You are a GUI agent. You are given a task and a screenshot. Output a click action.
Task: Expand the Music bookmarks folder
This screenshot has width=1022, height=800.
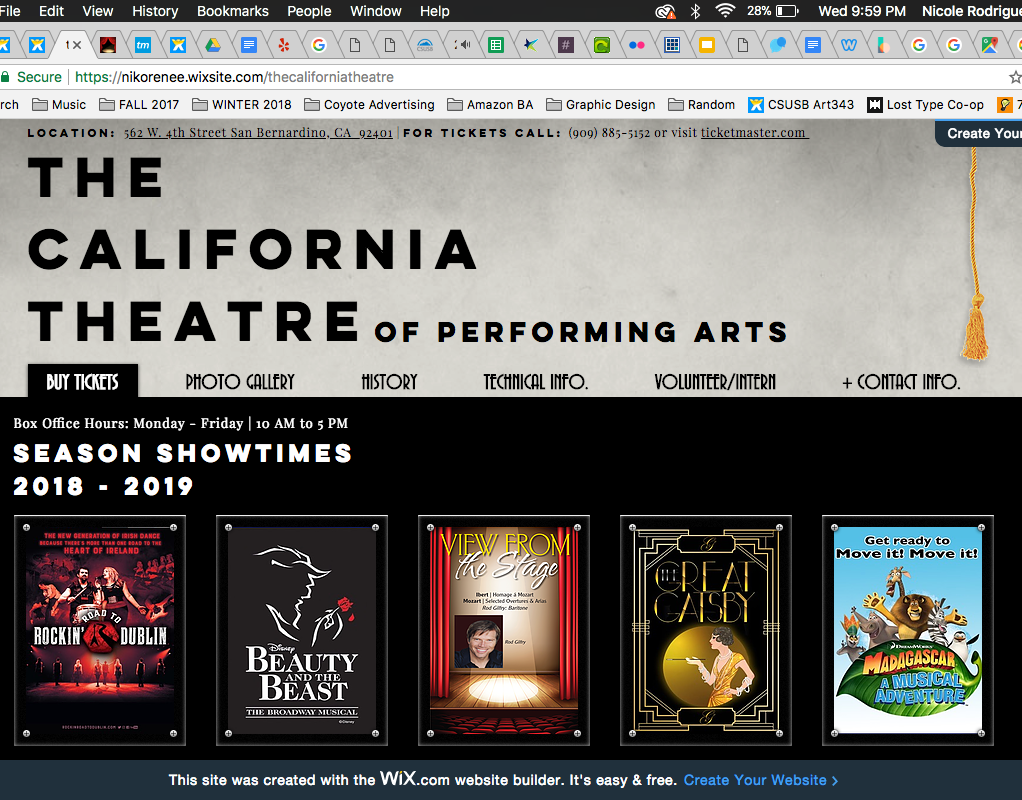[59, 104]
